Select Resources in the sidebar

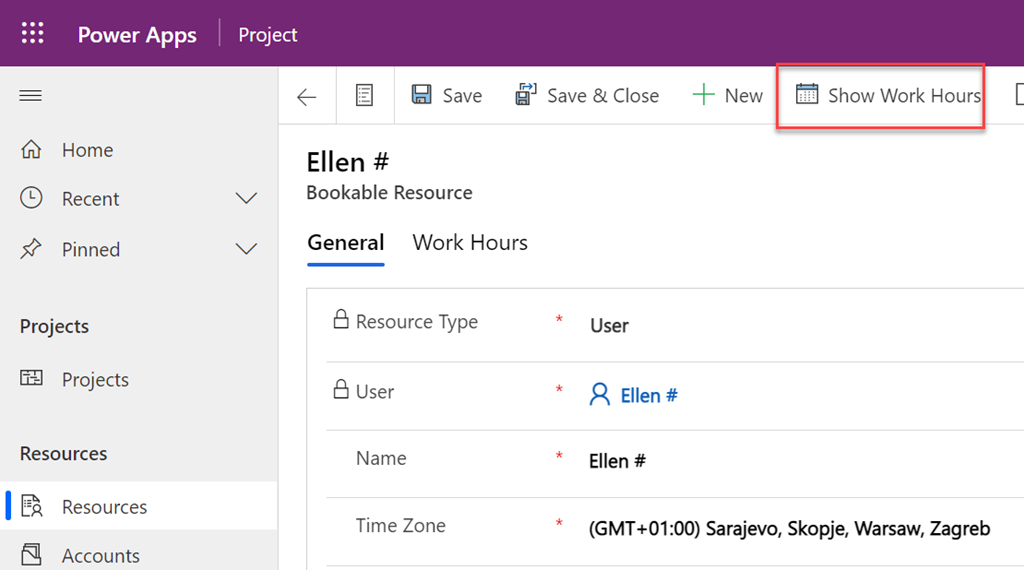tap(104, 507)
